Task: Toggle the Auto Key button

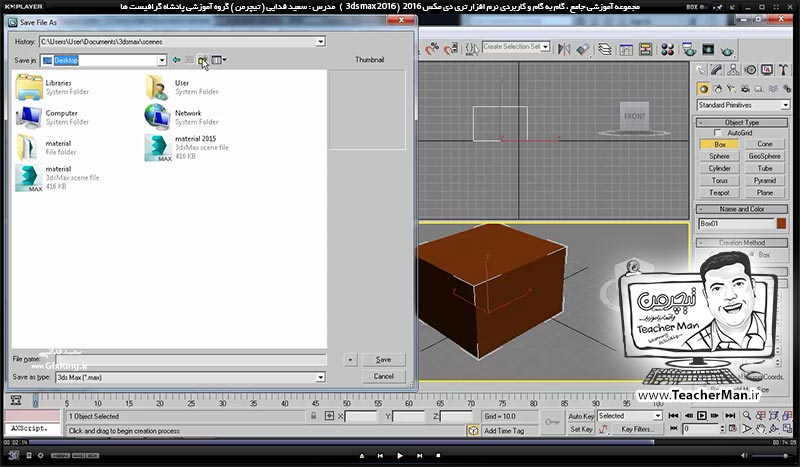Action: tap(581, 416)
